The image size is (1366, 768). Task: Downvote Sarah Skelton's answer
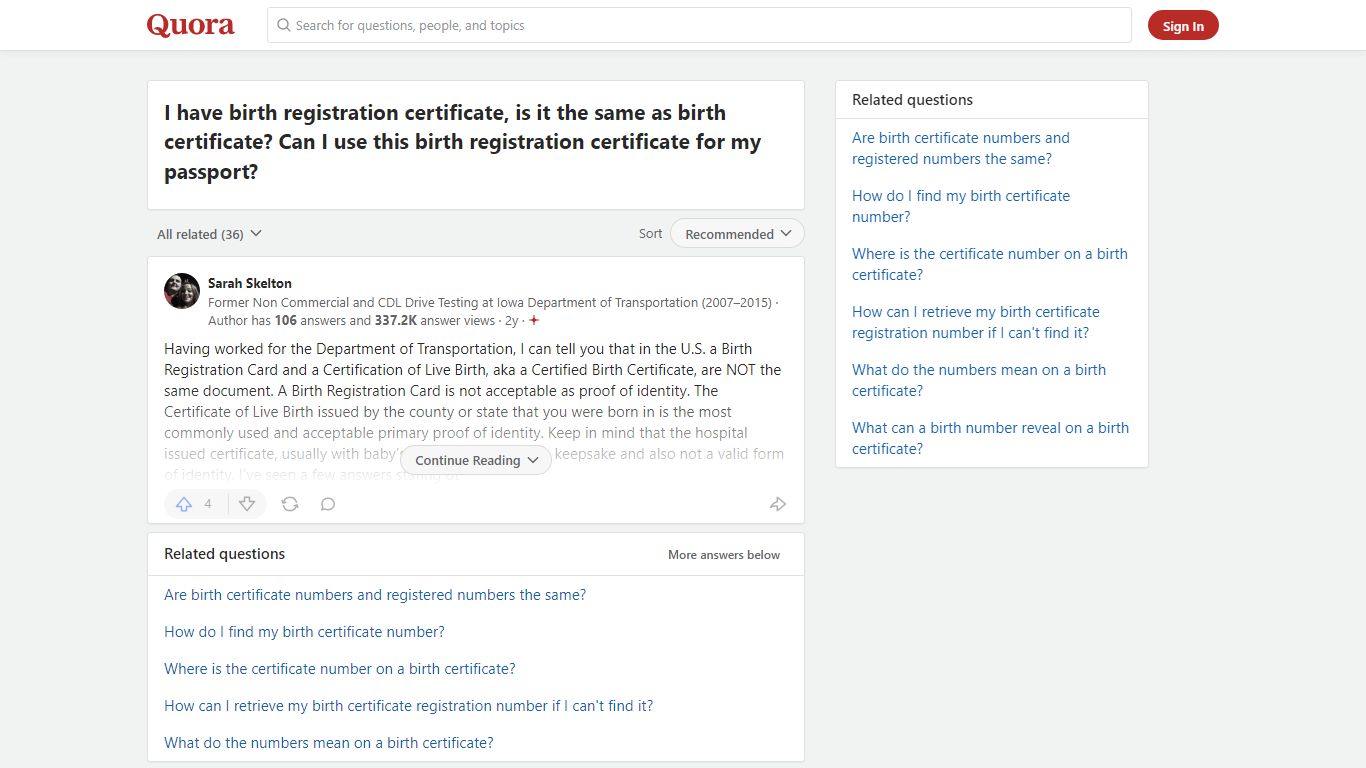click(247, 504)
